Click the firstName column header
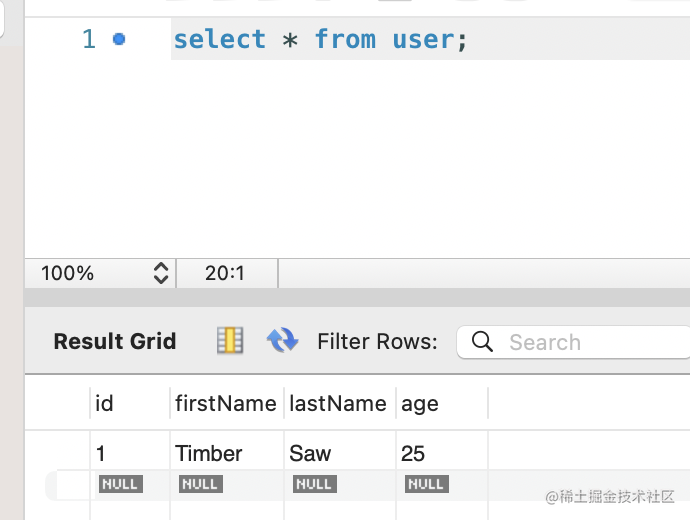 225,403
